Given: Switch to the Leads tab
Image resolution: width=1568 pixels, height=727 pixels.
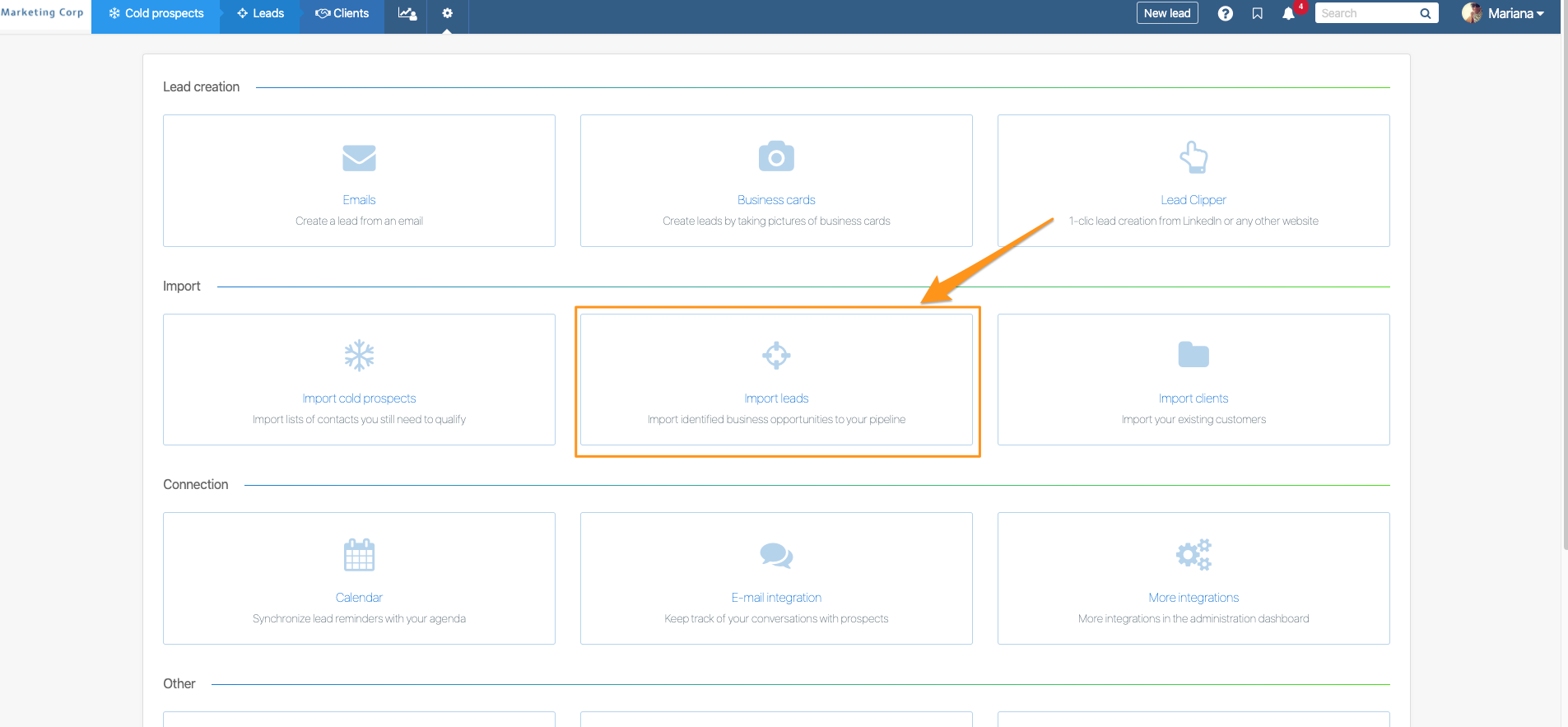Looking at the screenshot, I should pos(260,14).
